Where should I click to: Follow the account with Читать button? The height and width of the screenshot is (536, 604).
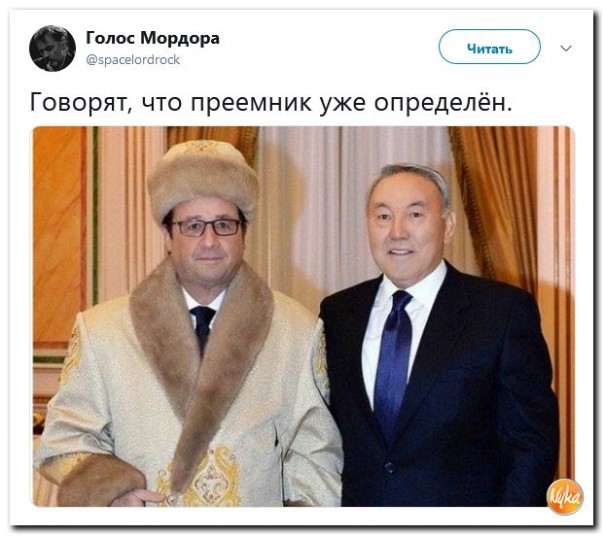coord(490,47)
